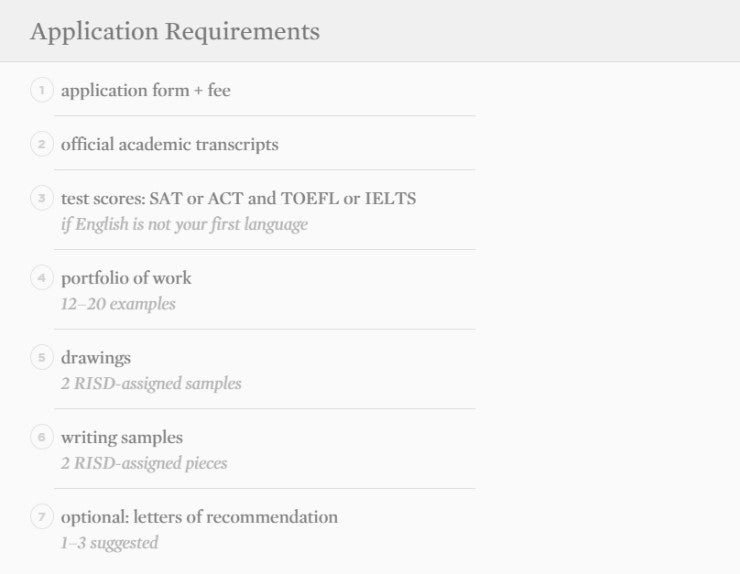The width and height of the screenshot is (740, 574).
Task: Click 'if English is not your first language' note
Action: 184,224
